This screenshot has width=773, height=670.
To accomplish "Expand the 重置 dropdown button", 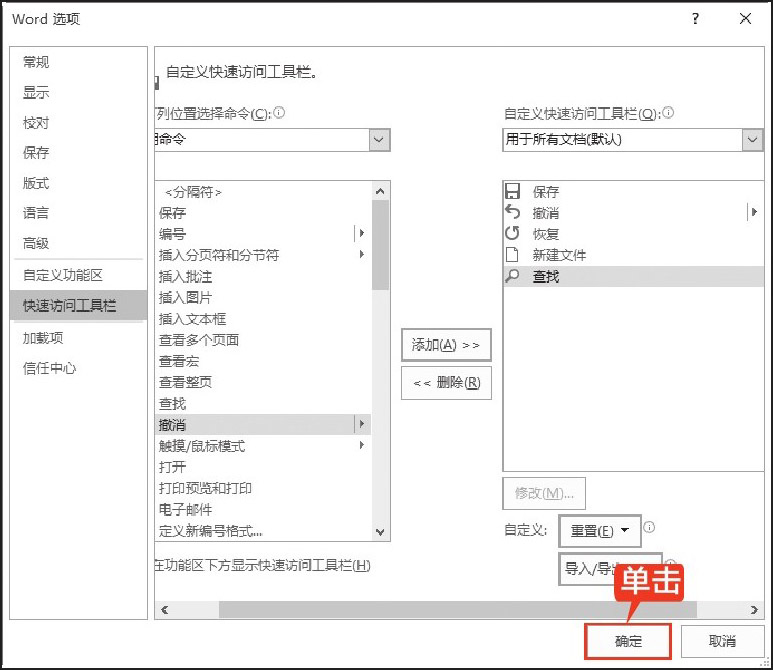I will [x=626, y=529].
